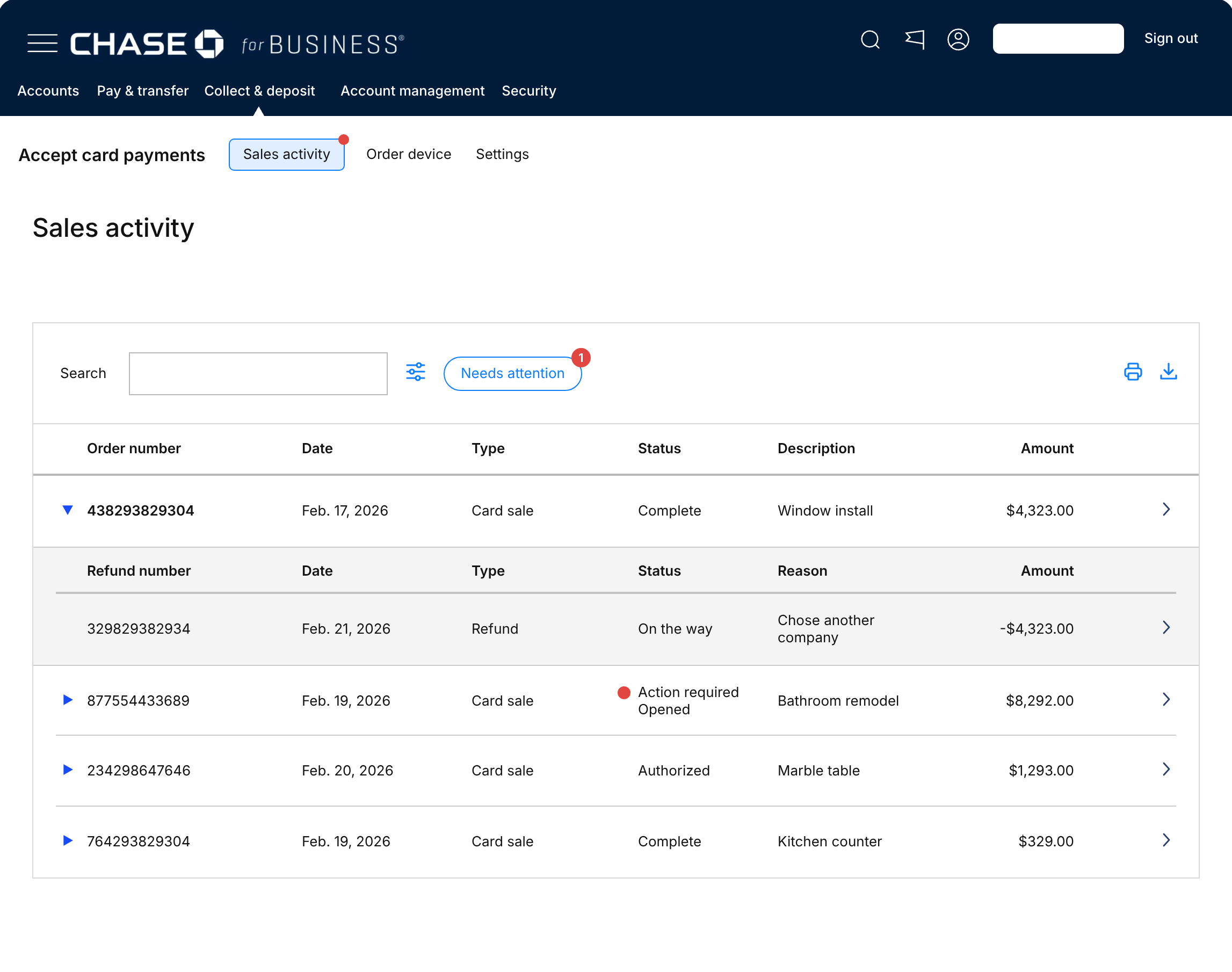Image resolution: width=1232 pixels, height=972 pixels.
Task: Select the Sales activity tab
Action: pyautogui.click(x=287, y=154)
